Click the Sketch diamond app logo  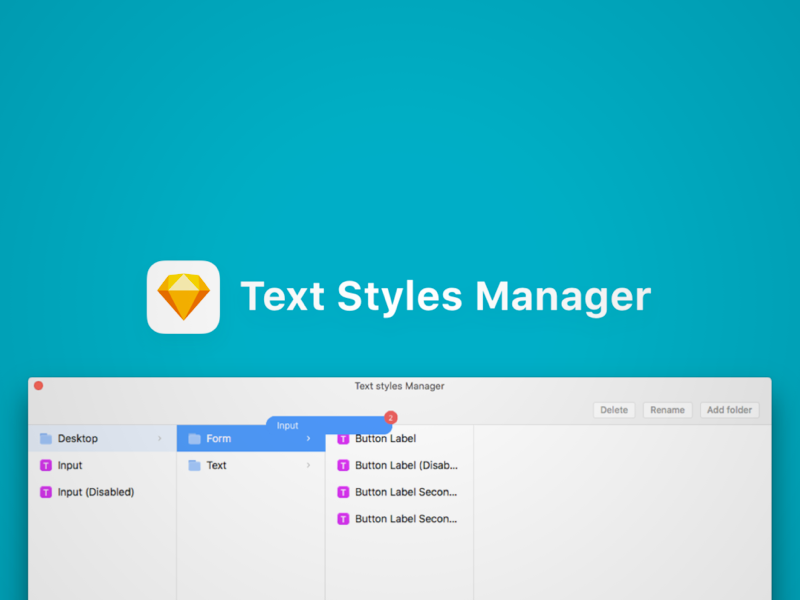click(x=183, y=297)
